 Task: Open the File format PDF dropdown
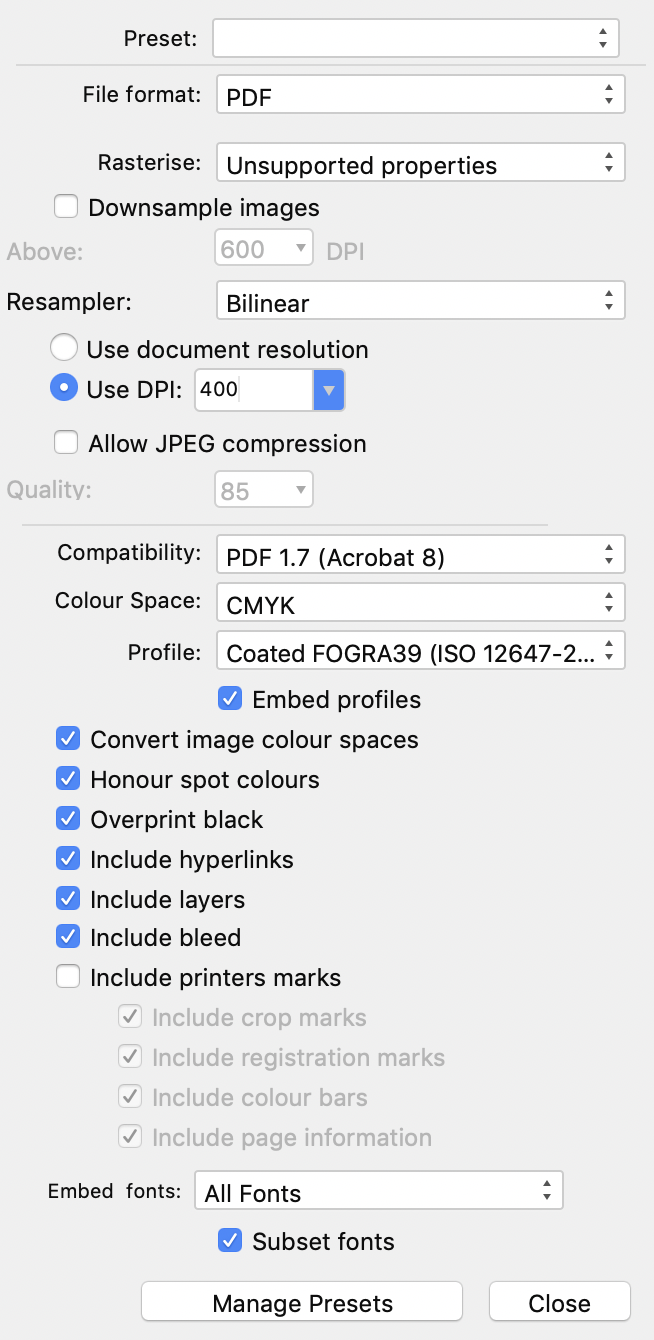(420, 95)
